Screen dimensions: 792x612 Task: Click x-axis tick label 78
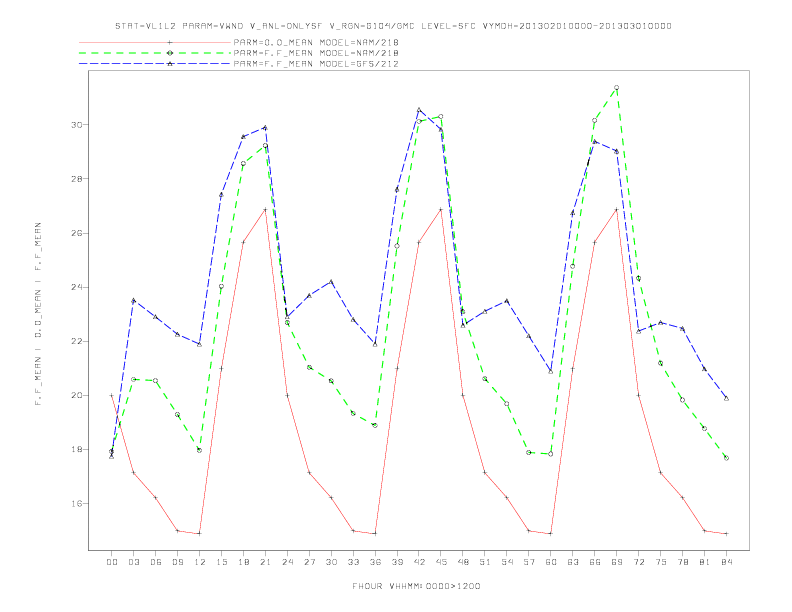(682, 562)
